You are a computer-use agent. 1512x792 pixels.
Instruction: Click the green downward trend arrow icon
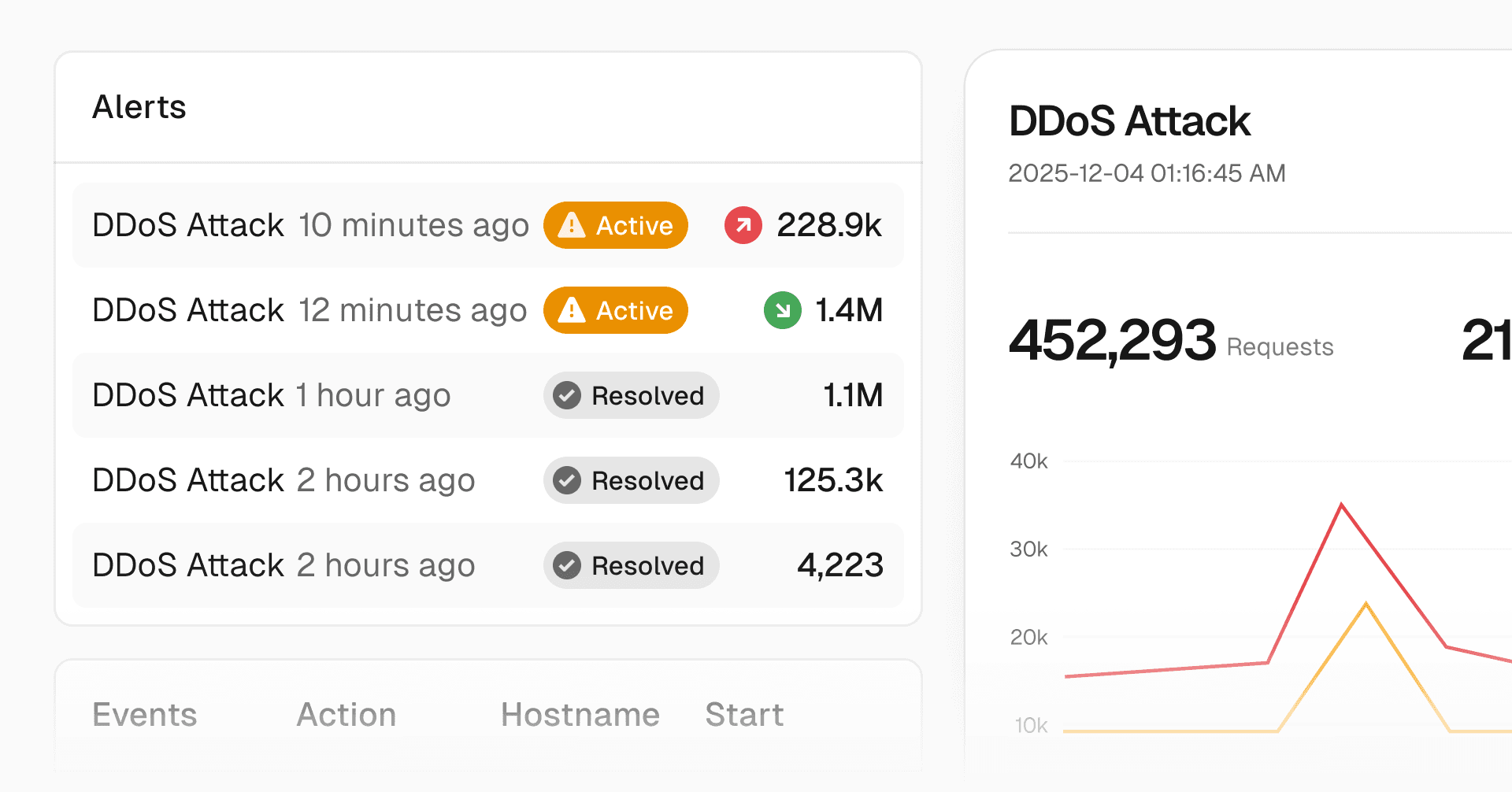pyautogui.click(x=782, y=310)
